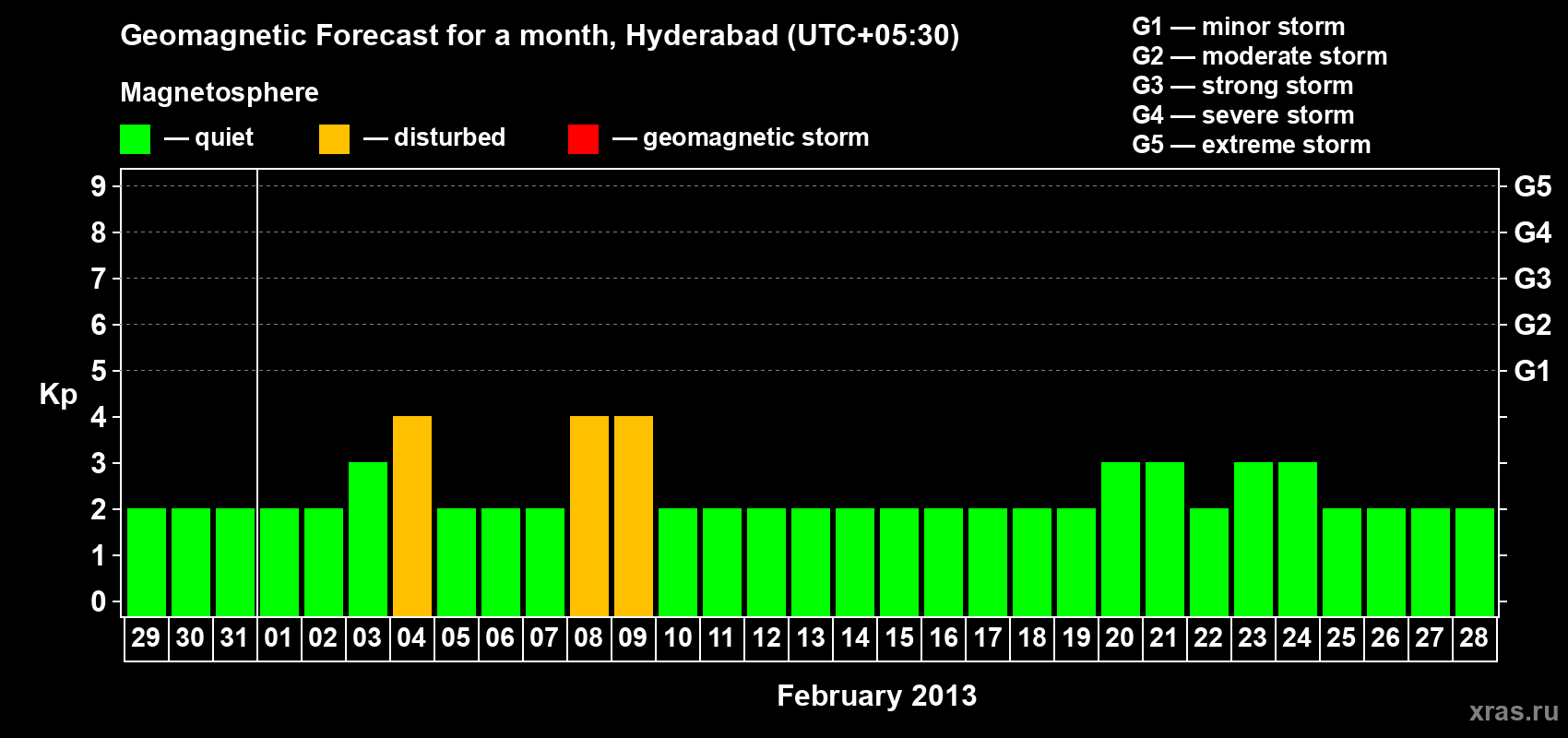Click the Kp value 9 on the left axis
Image resolution: width=1568 pixels, height=738 pixels.
(99, 186)
